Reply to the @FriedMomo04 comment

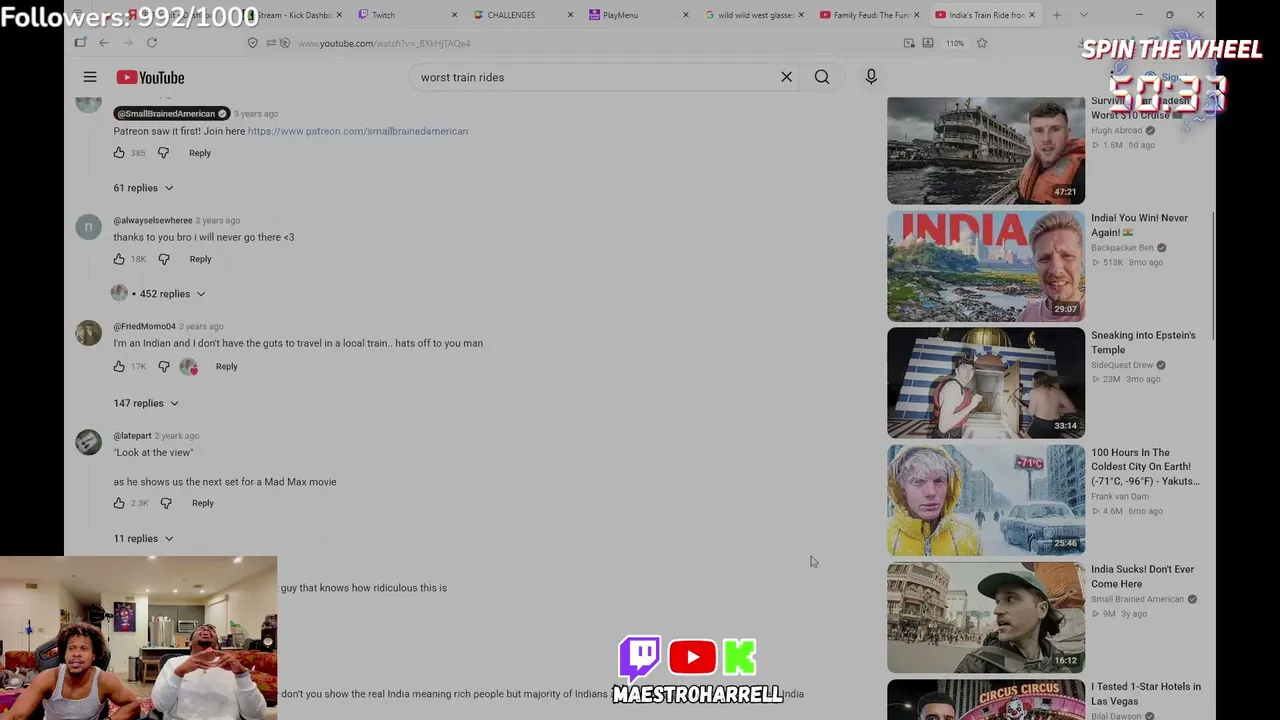(226, 366)
